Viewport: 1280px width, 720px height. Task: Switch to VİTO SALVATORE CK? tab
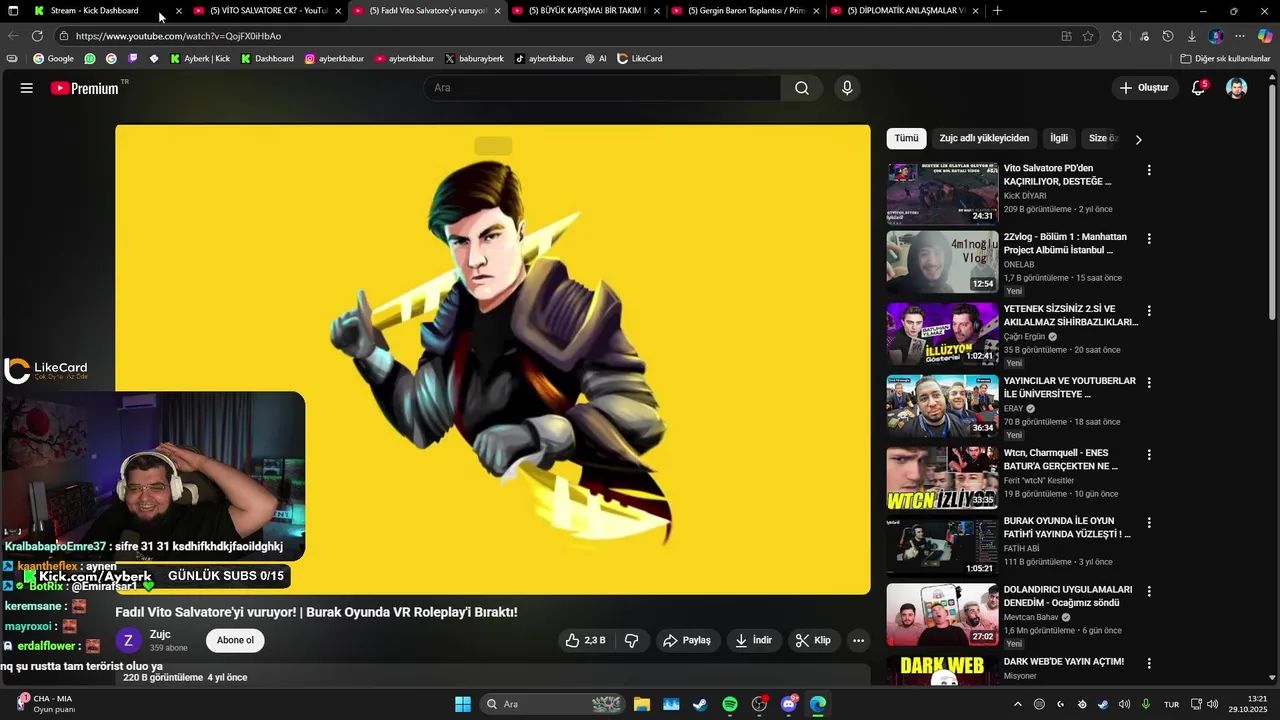coord(268,10)
